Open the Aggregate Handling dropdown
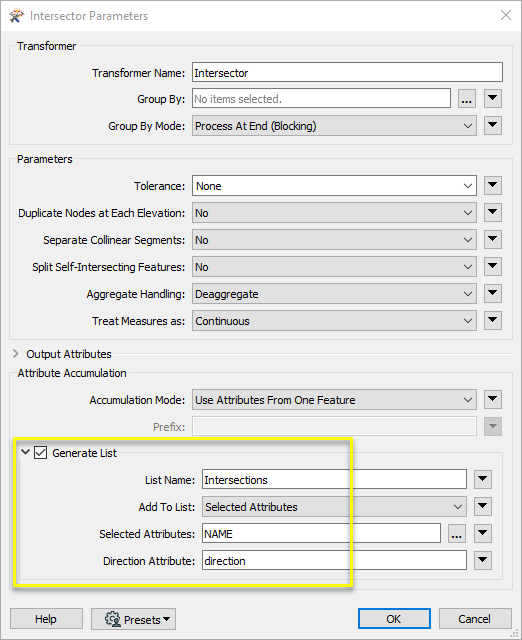 (334, 294)
